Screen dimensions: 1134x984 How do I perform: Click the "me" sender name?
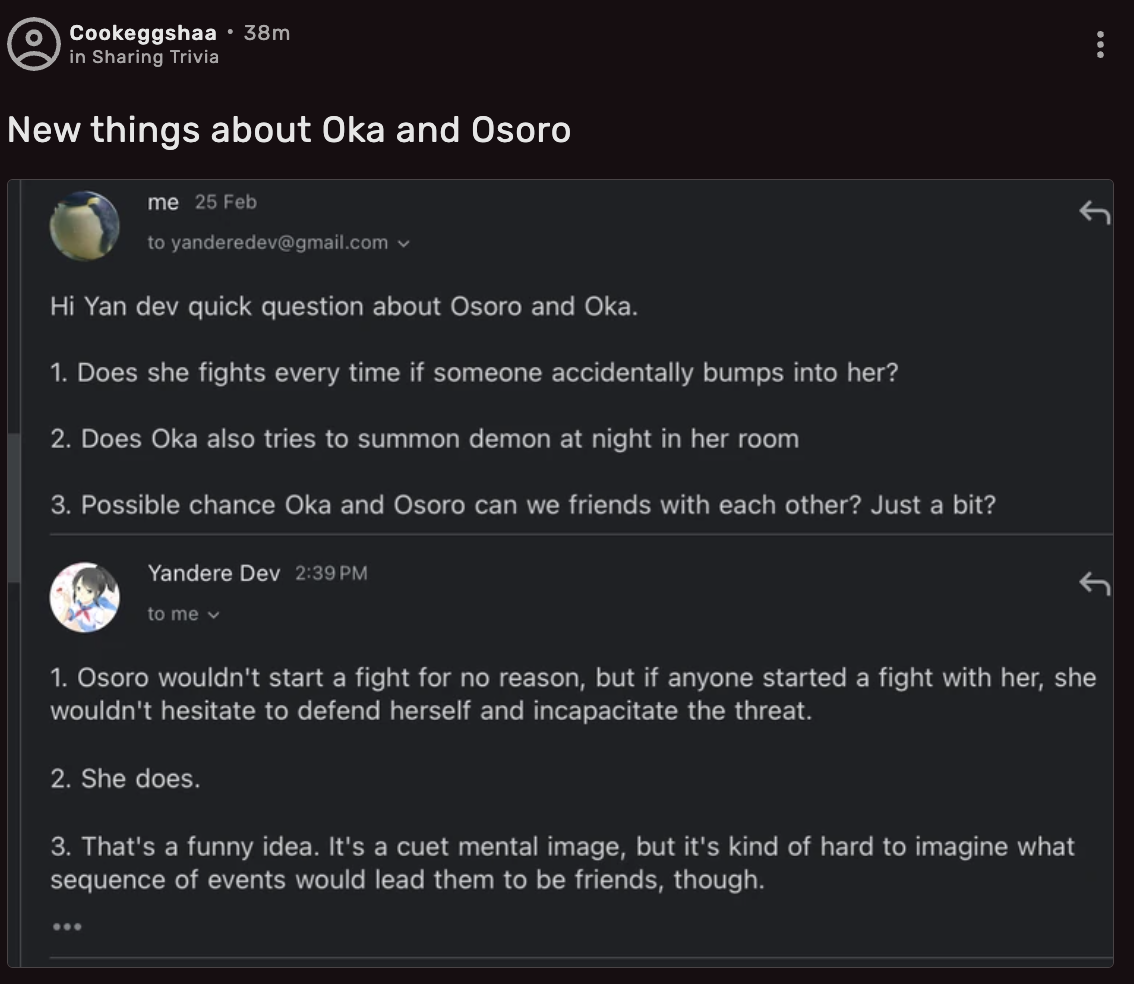(163, 202)
